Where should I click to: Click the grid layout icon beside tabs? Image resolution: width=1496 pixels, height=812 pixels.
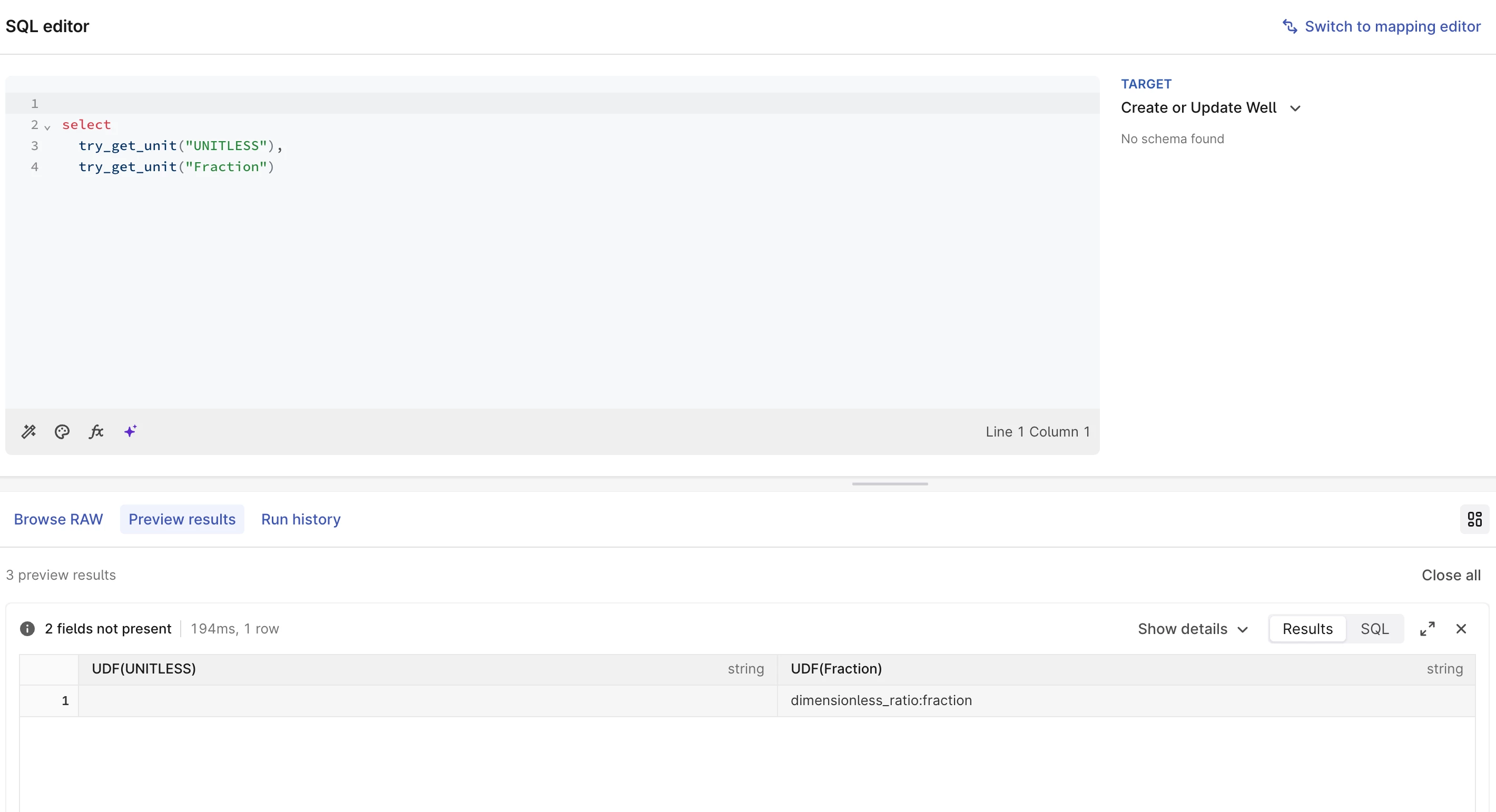click(1474, 519)
